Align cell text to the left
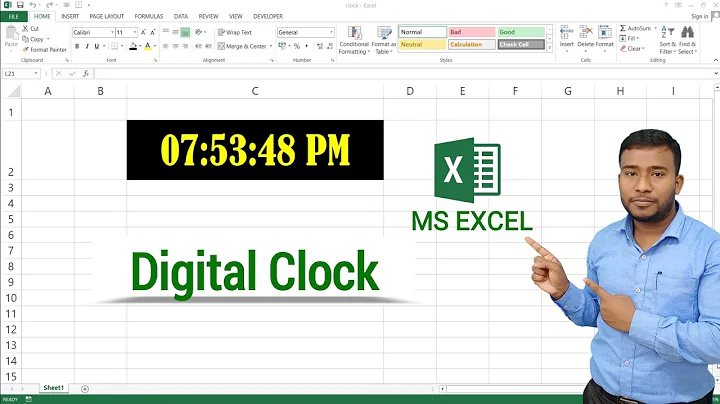720x404 pixels. pyautogui.click(x=165, y=46)
